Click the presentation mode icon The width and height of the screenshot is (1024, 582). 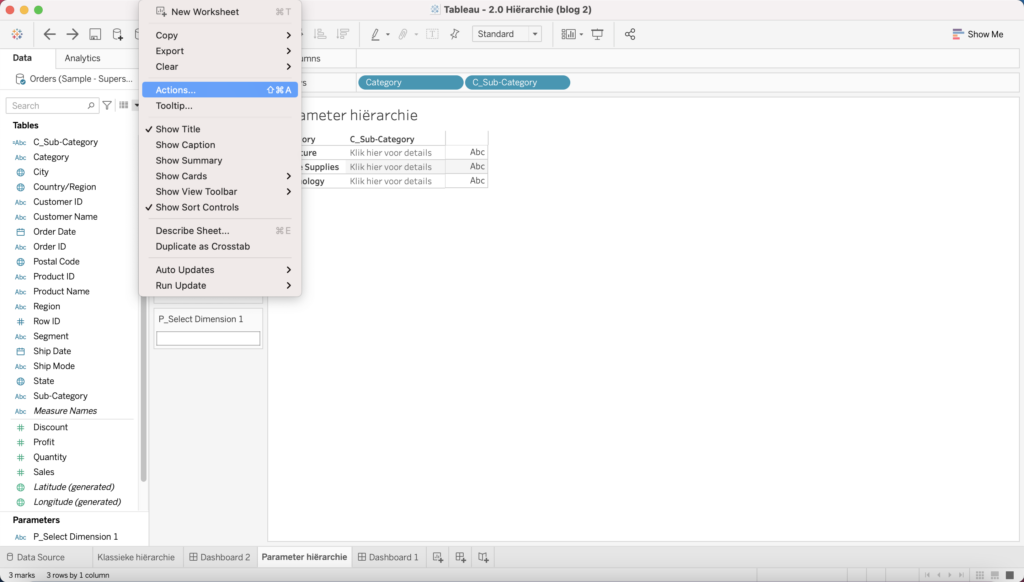coord(597,34)
